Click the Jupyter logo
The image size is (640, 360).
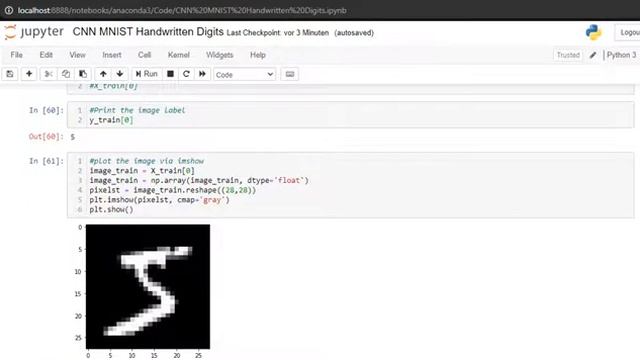tap(34, 32)
